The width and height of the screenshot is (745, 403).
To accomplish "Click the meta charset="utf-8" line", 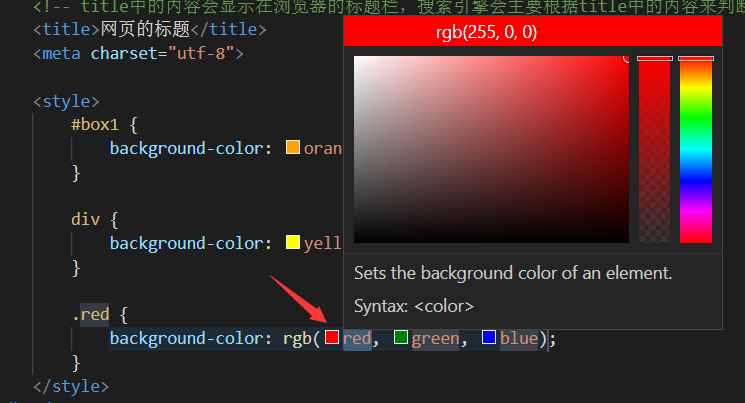I will click(x=138, y=53).
